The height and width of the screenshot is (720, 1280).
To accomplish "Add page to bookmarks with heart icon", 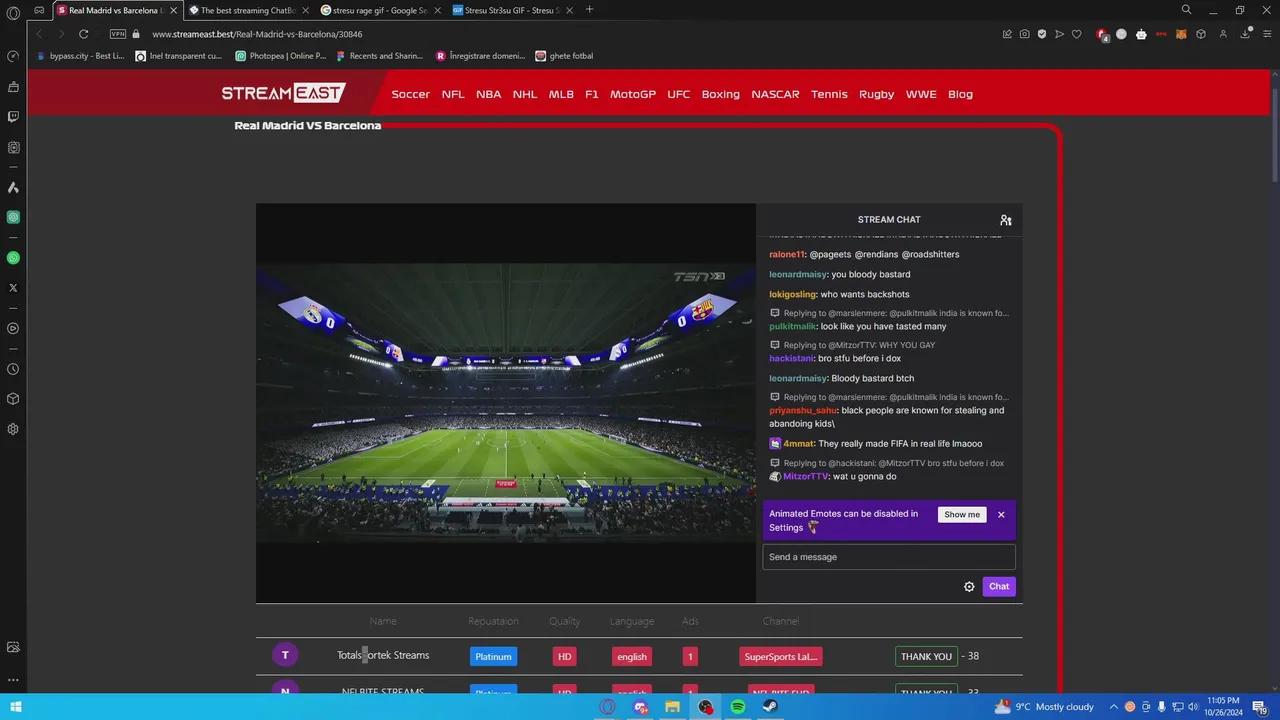I will (x=1077, y=34).
